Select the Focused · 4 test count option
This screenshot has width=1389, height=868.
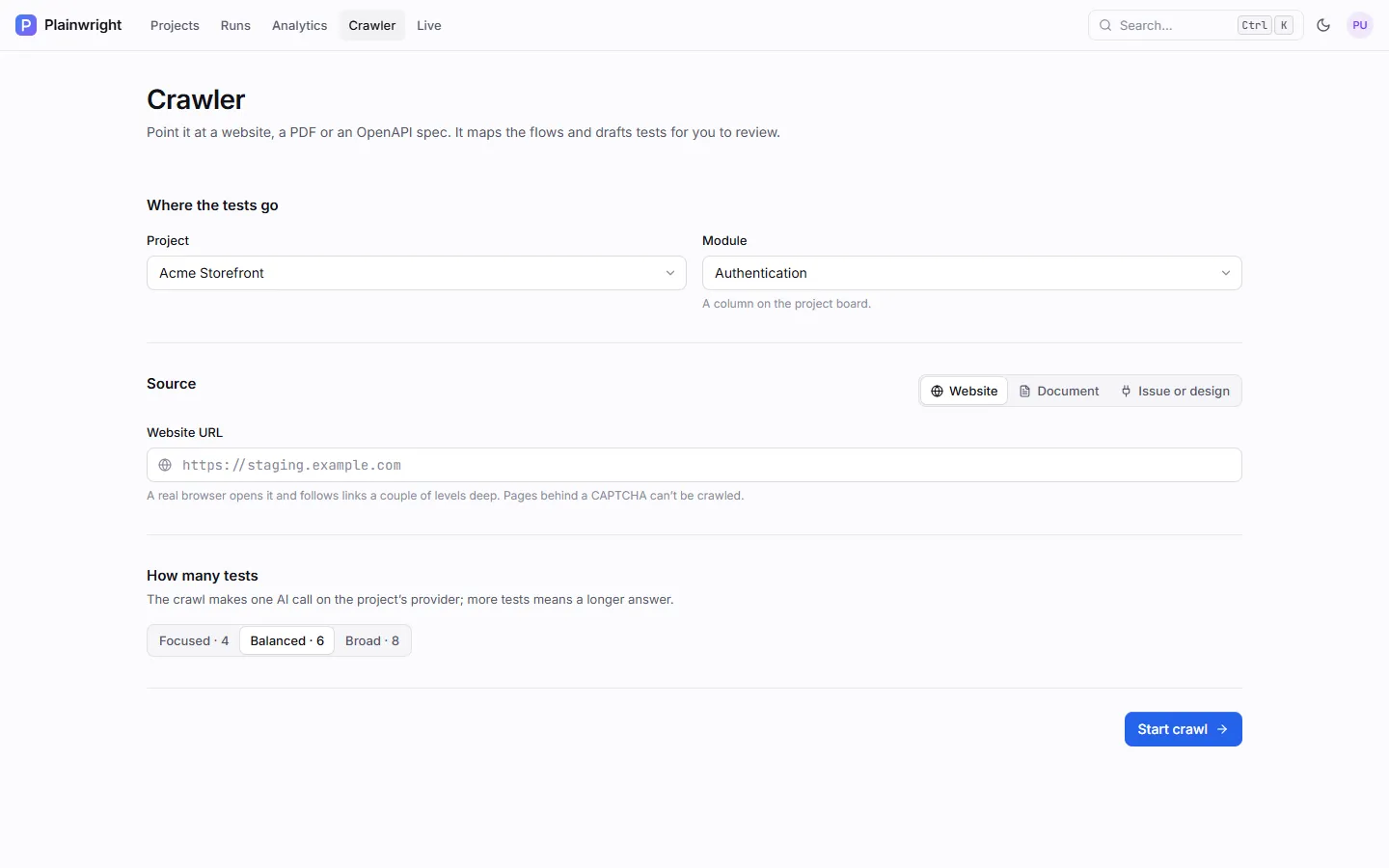[x=194, y=640]
